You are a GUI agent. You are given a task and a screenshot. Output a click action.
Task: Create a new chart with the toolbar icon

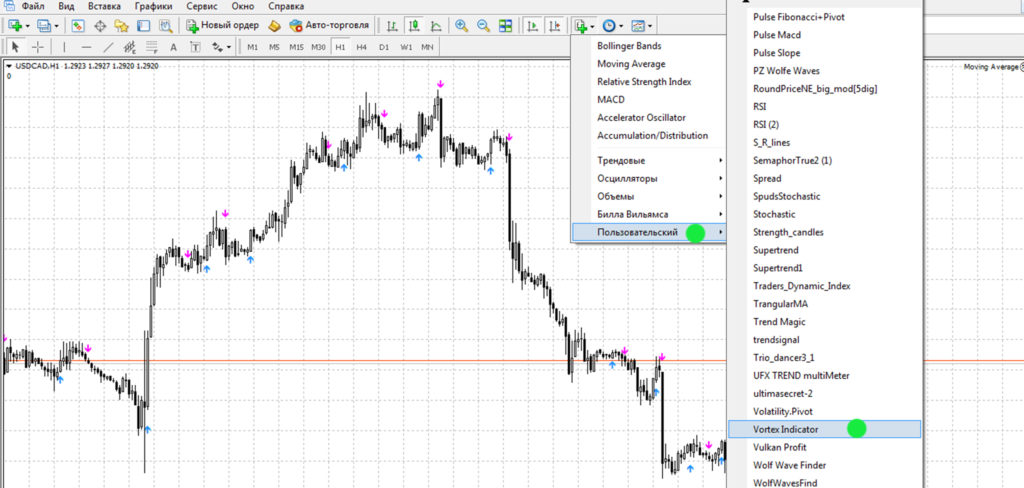tap(15, 26)
